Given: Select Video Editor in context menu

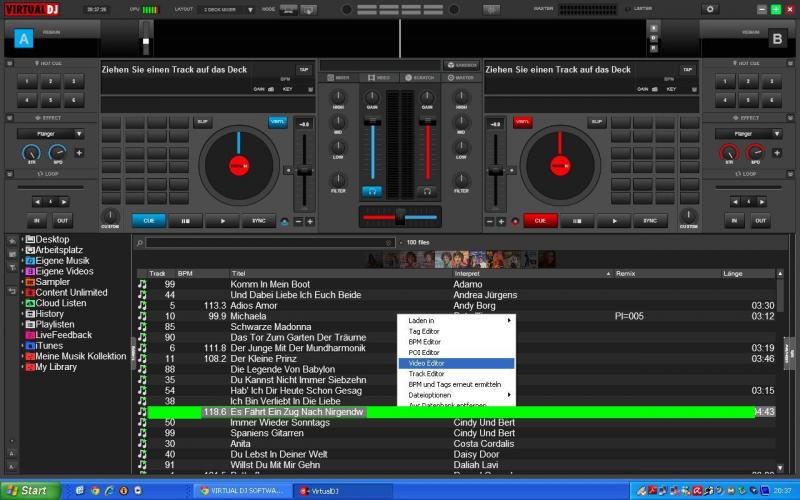Looking at the screenshot, I should click(x=457, y=363).
